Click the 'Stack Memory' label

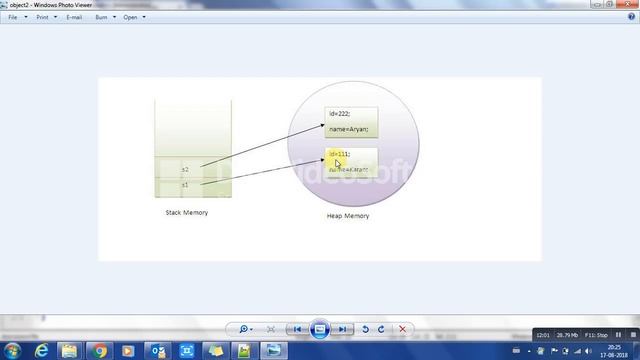tap(187, 213)
